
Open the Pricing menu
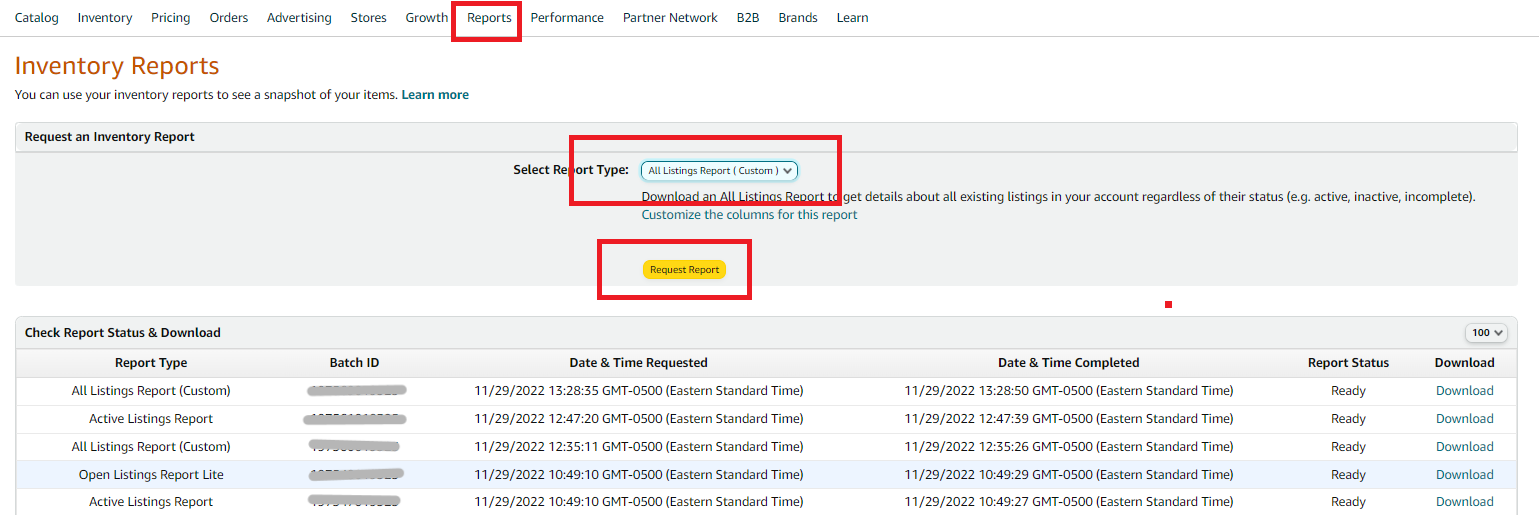171,18
